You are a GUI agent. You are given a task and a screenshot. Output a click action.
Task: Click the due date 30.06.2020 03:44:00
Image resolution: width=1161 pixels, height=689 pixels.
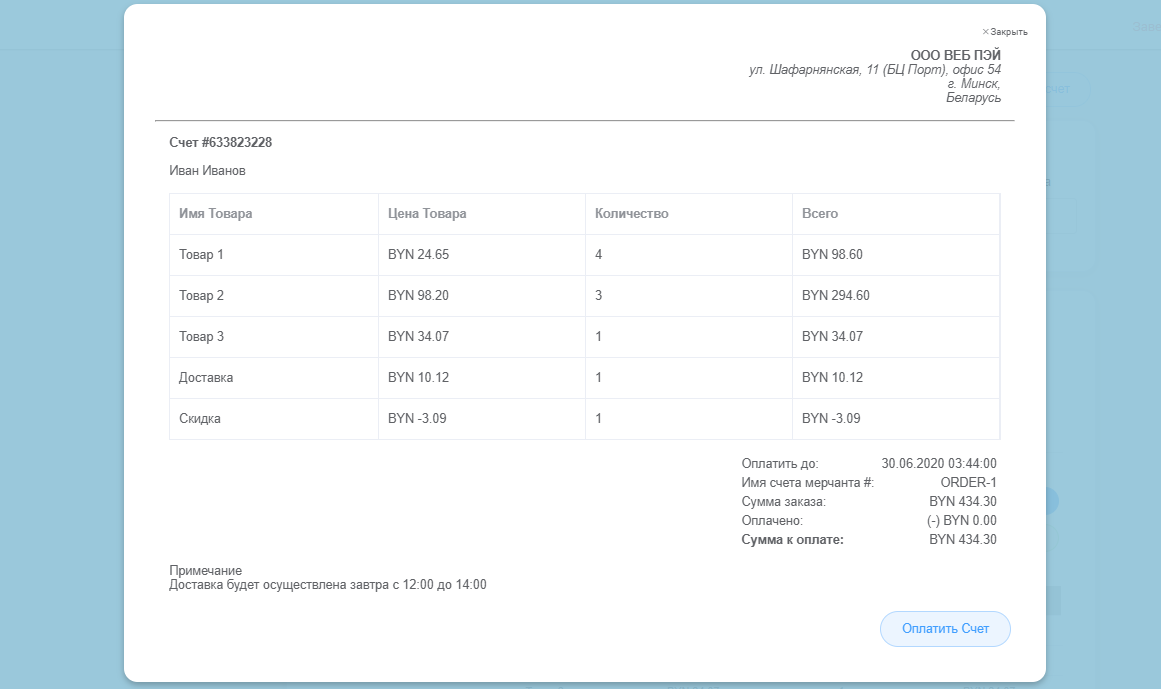pyautogui.click(x=939, y=464)
